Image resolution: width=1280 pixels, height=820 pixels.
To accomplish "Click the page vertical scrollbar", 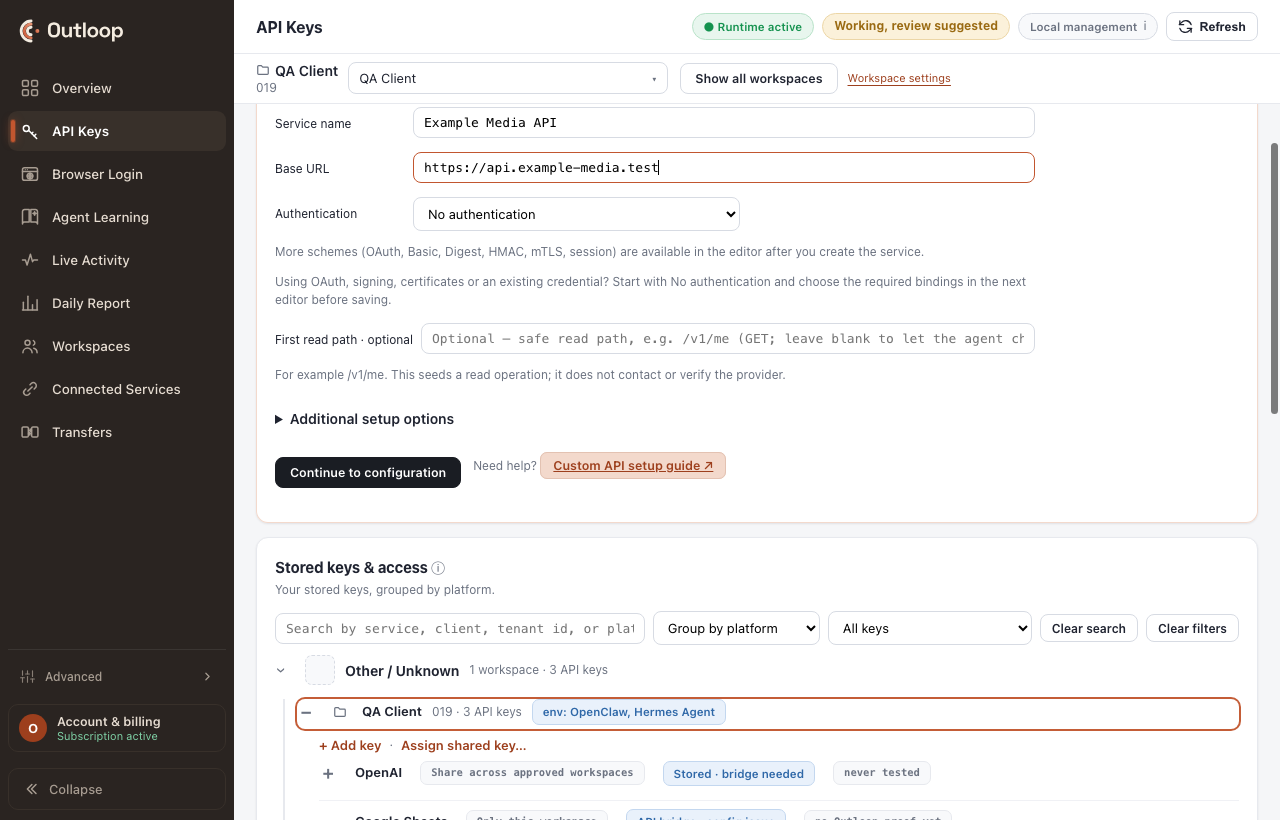I will (1274, 278).
